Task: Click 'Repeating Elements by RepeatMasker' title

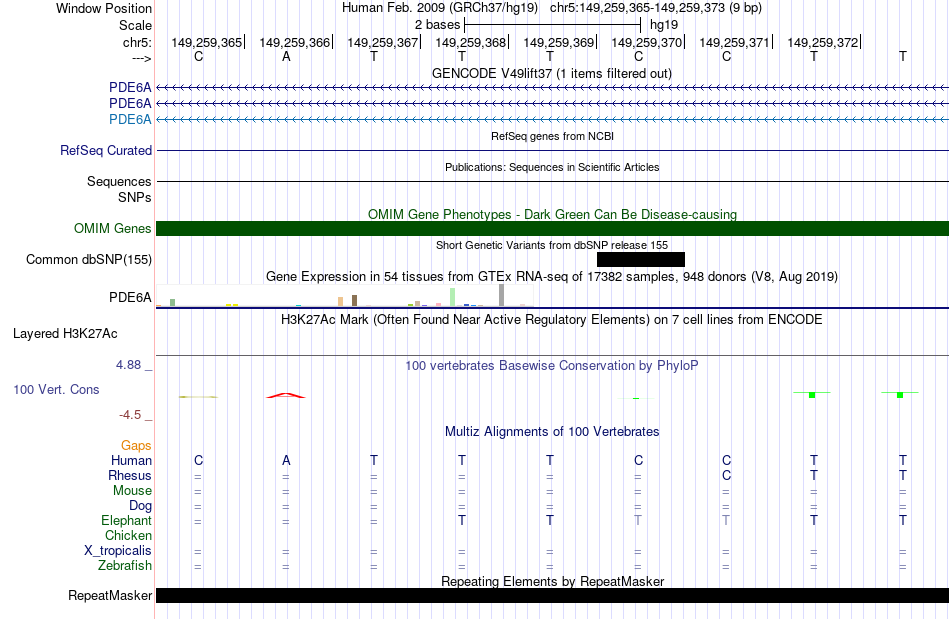Action: tap(552, 581)
